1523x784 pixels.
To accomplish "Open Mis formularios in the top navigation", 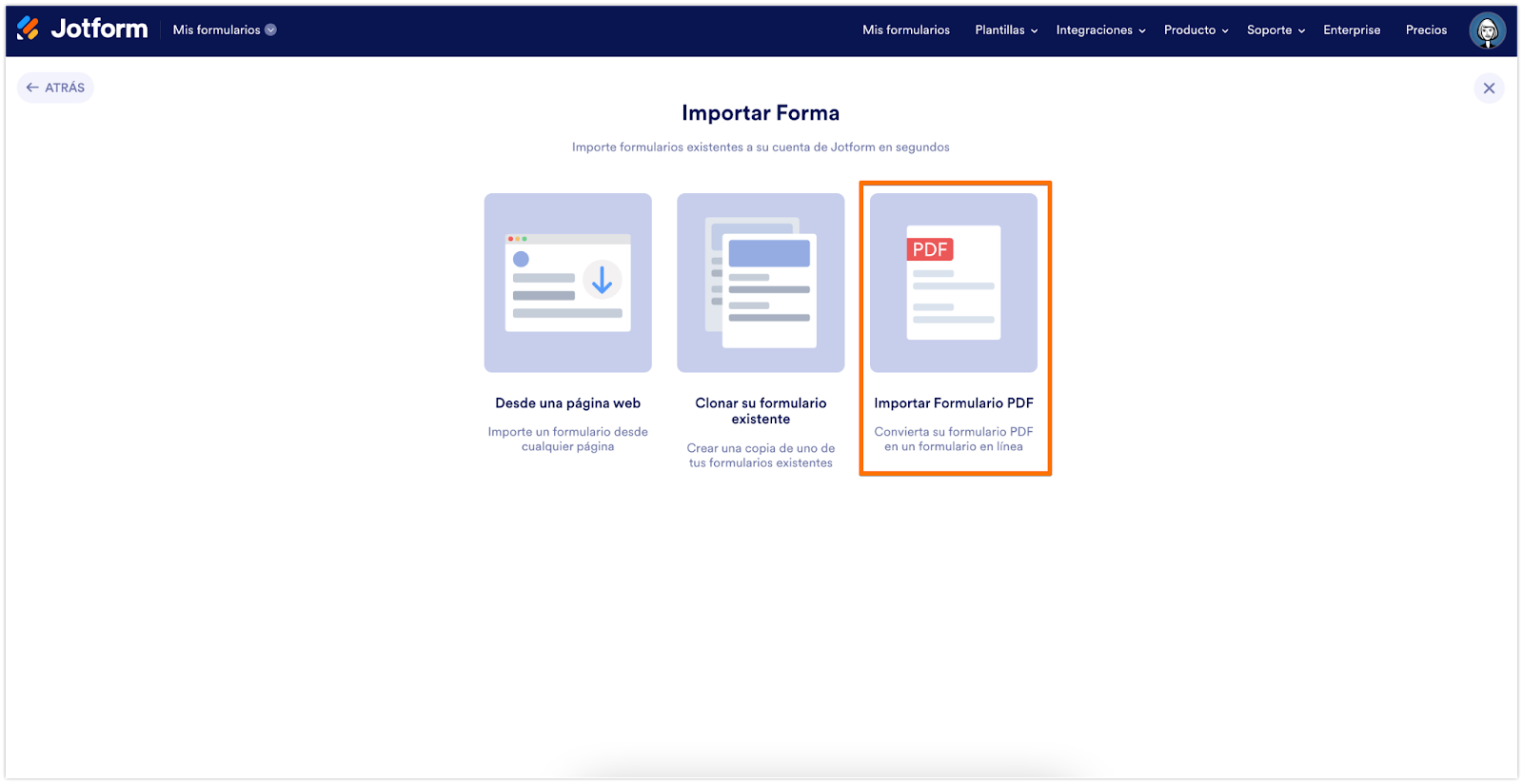I will (906, 30).
